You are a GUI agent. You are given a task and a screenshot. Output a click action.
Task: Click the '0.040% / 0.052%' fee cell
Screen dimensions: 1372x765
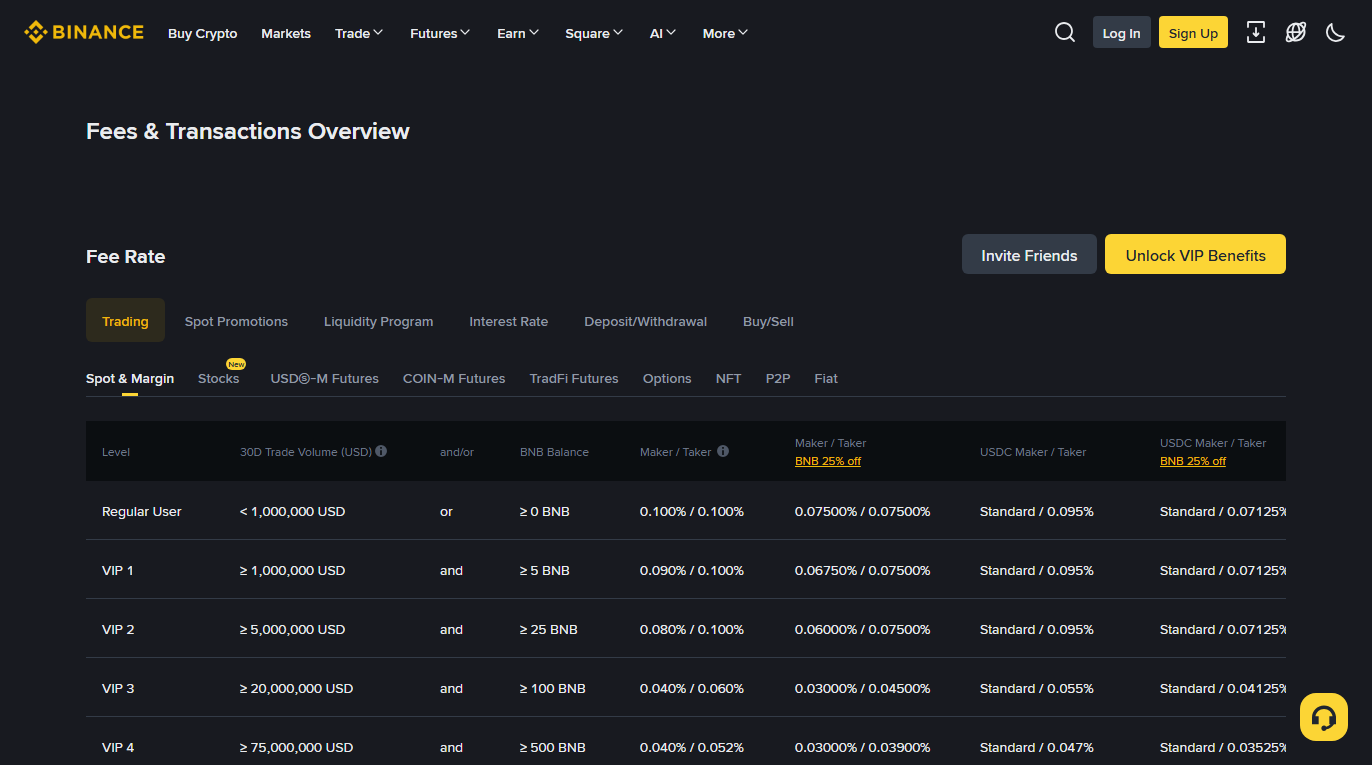pos(692,747)
